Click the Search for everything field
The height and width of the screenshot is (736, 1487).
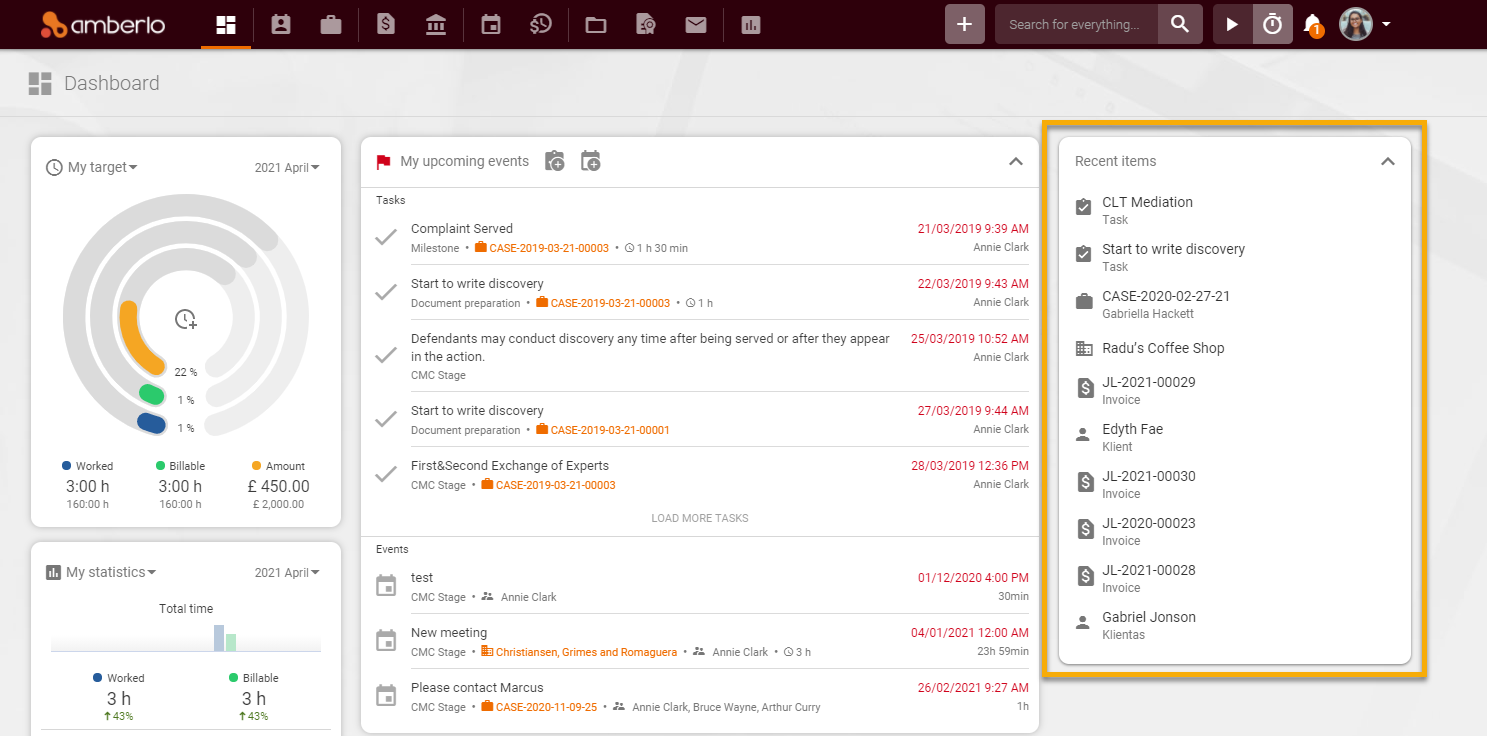pos(1076,24)
